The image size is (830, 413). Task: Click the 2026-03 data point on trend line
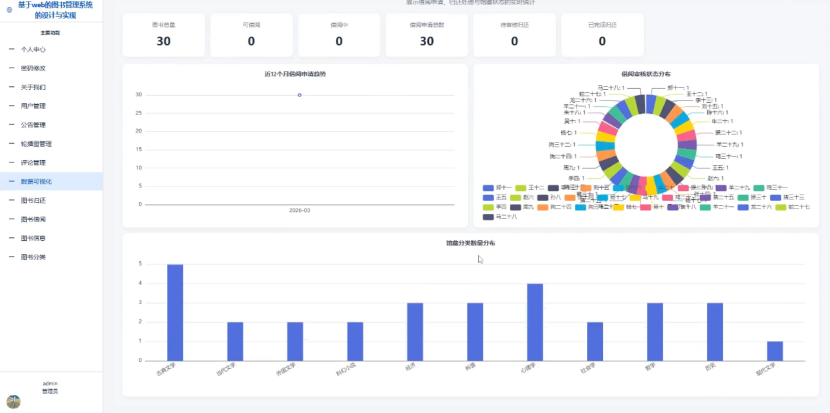[x=300, y=95]
